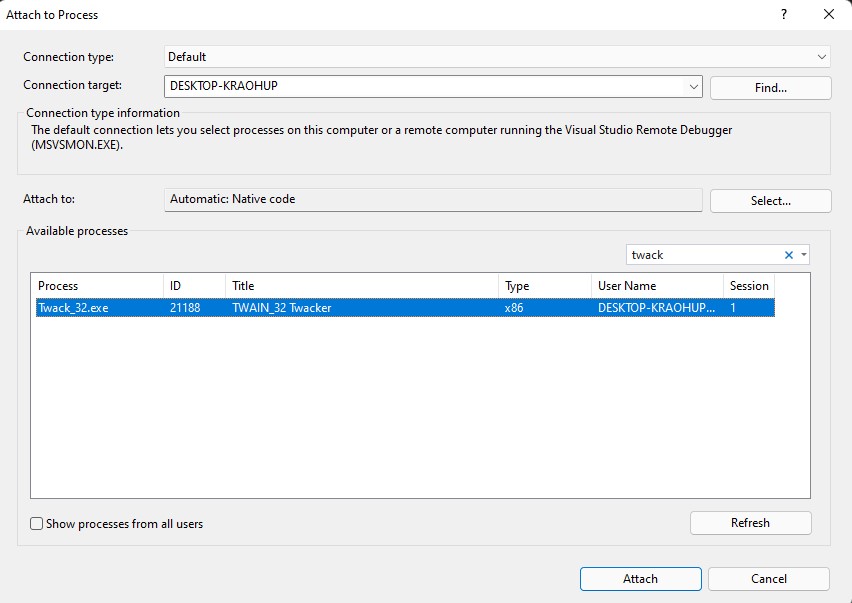Screen dimensions: 852x603
Task: Open the Connection type dropdown
Action: [x=822, y=57]
